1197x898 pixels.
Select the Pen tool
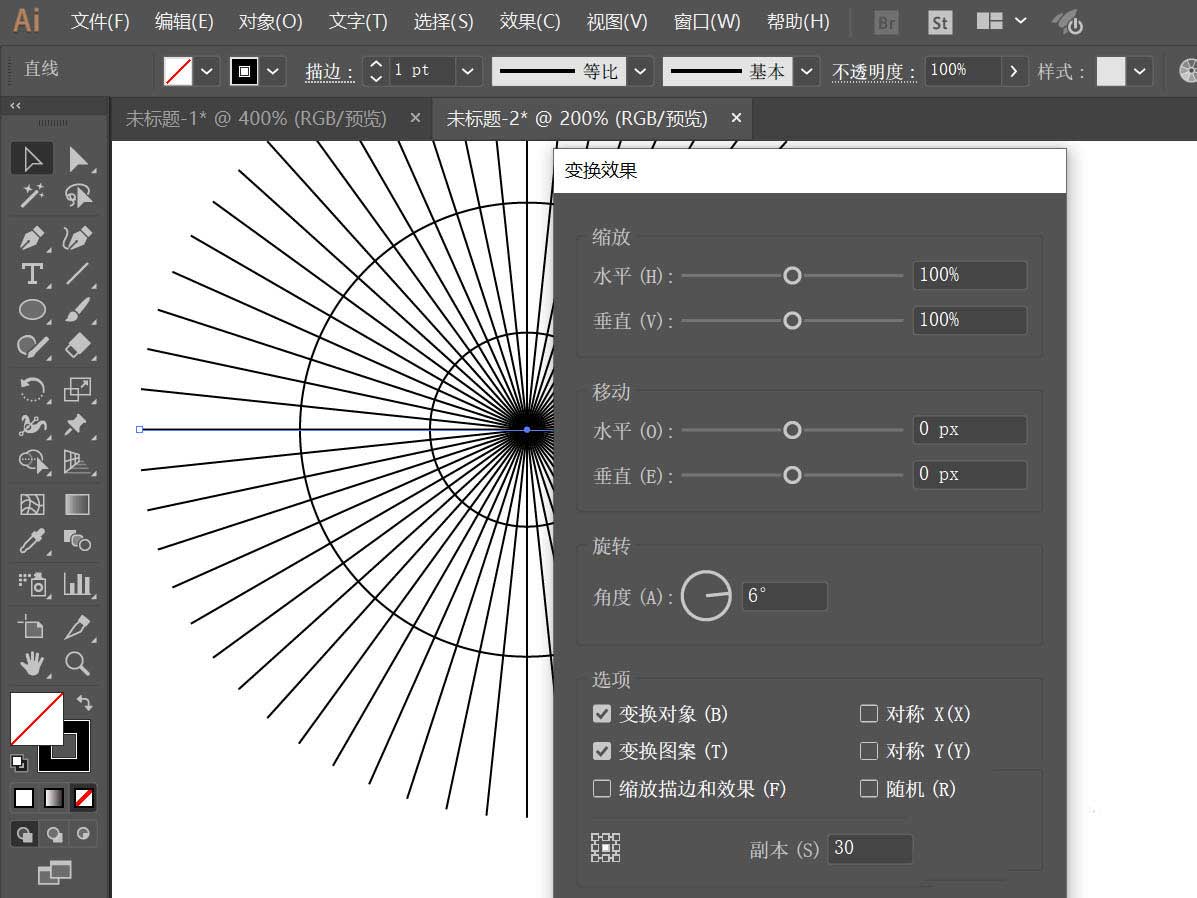pyautogui.click(x=32, y=239)
